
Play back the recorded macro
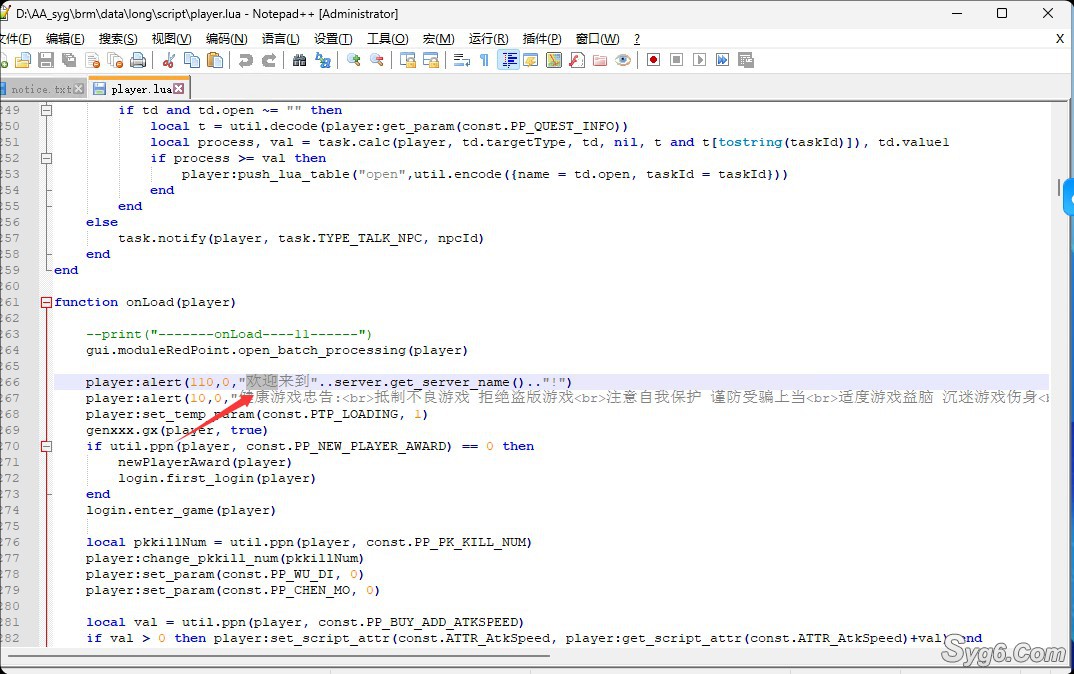click(699, 60)
